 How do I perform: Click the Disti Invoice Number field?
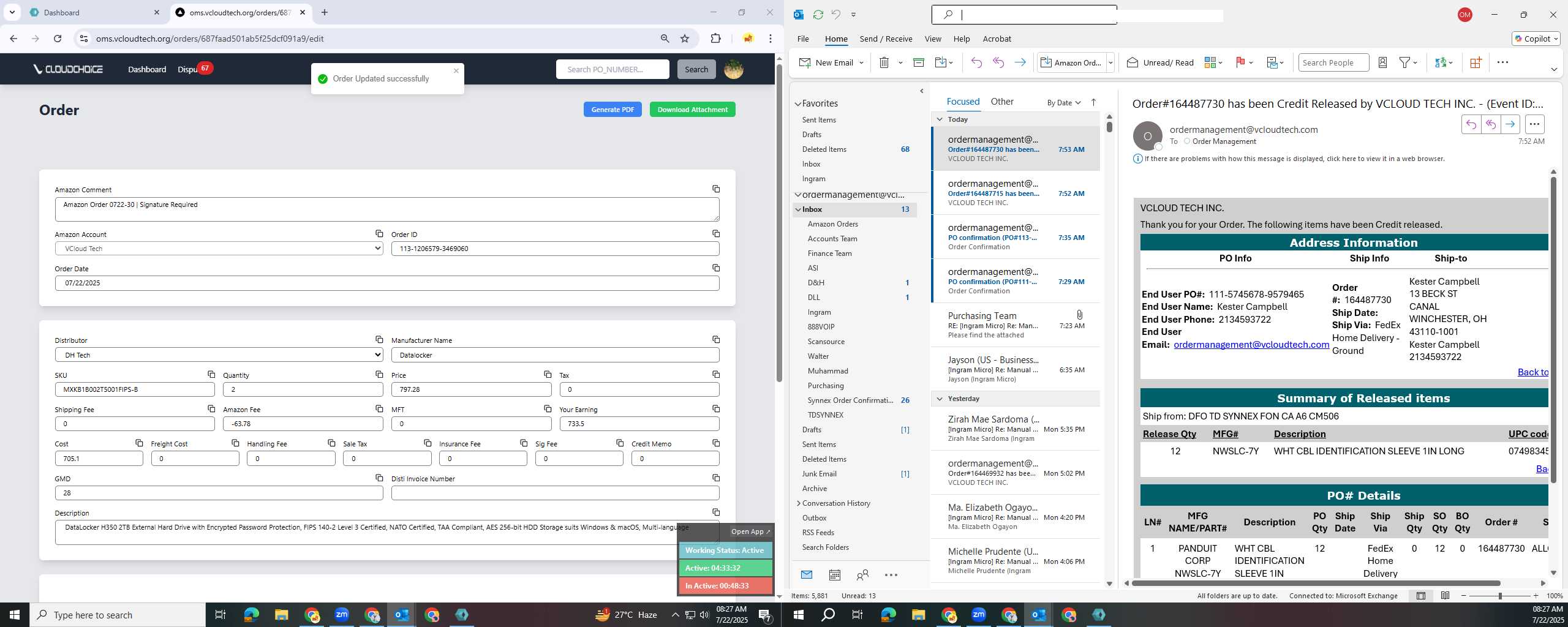pyautogui.click(x=555, y=493)
